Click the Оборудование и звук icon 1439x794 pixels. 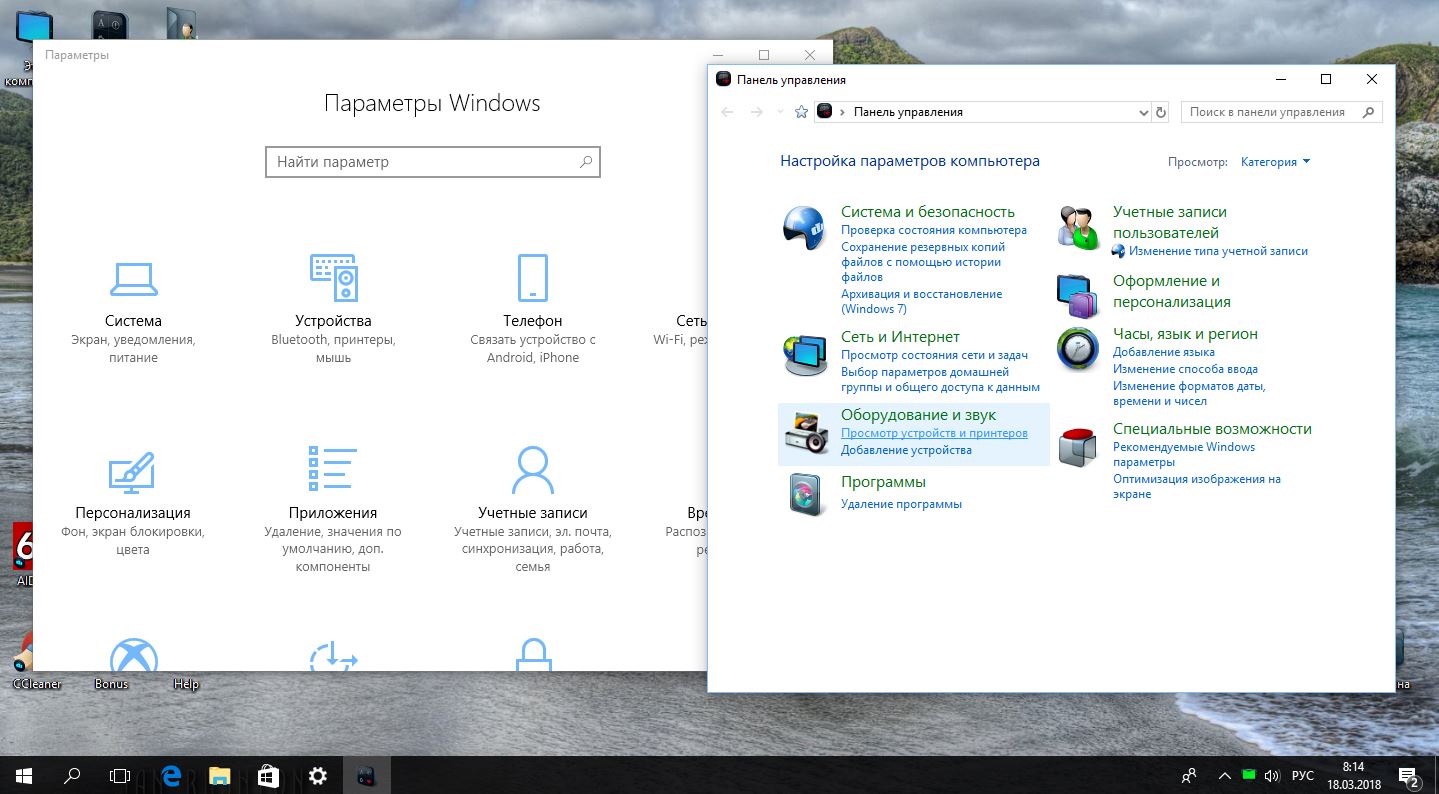[x=805, y=433]
